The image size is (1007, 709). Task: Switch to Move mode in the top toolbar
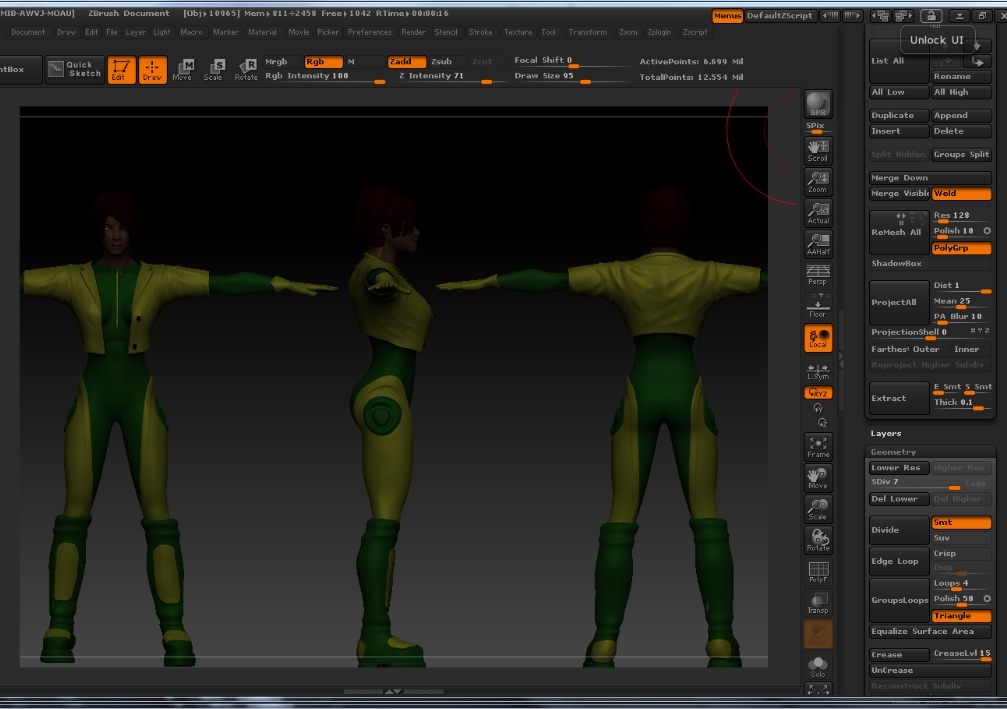[182, 69]
